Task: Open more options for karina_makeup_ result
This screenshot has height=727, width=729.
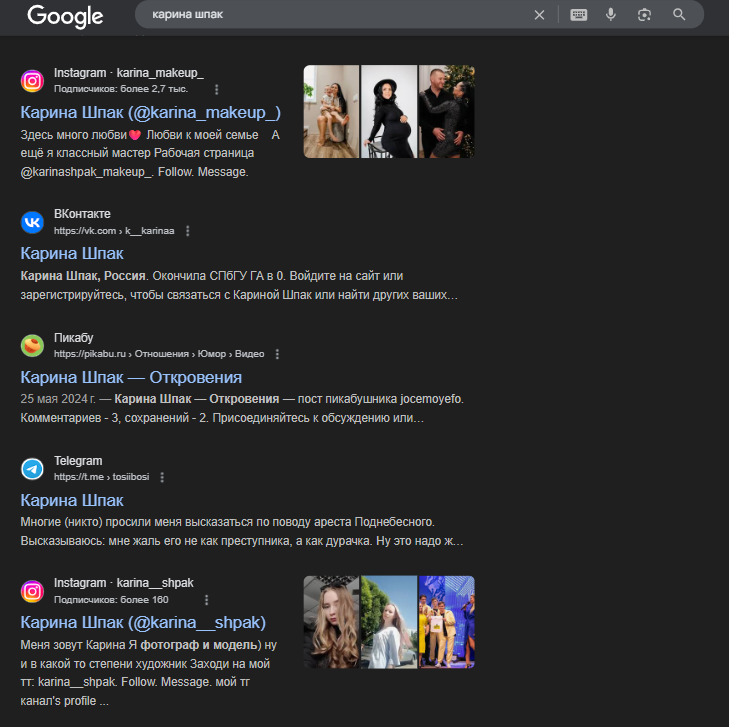Action: 216,89
